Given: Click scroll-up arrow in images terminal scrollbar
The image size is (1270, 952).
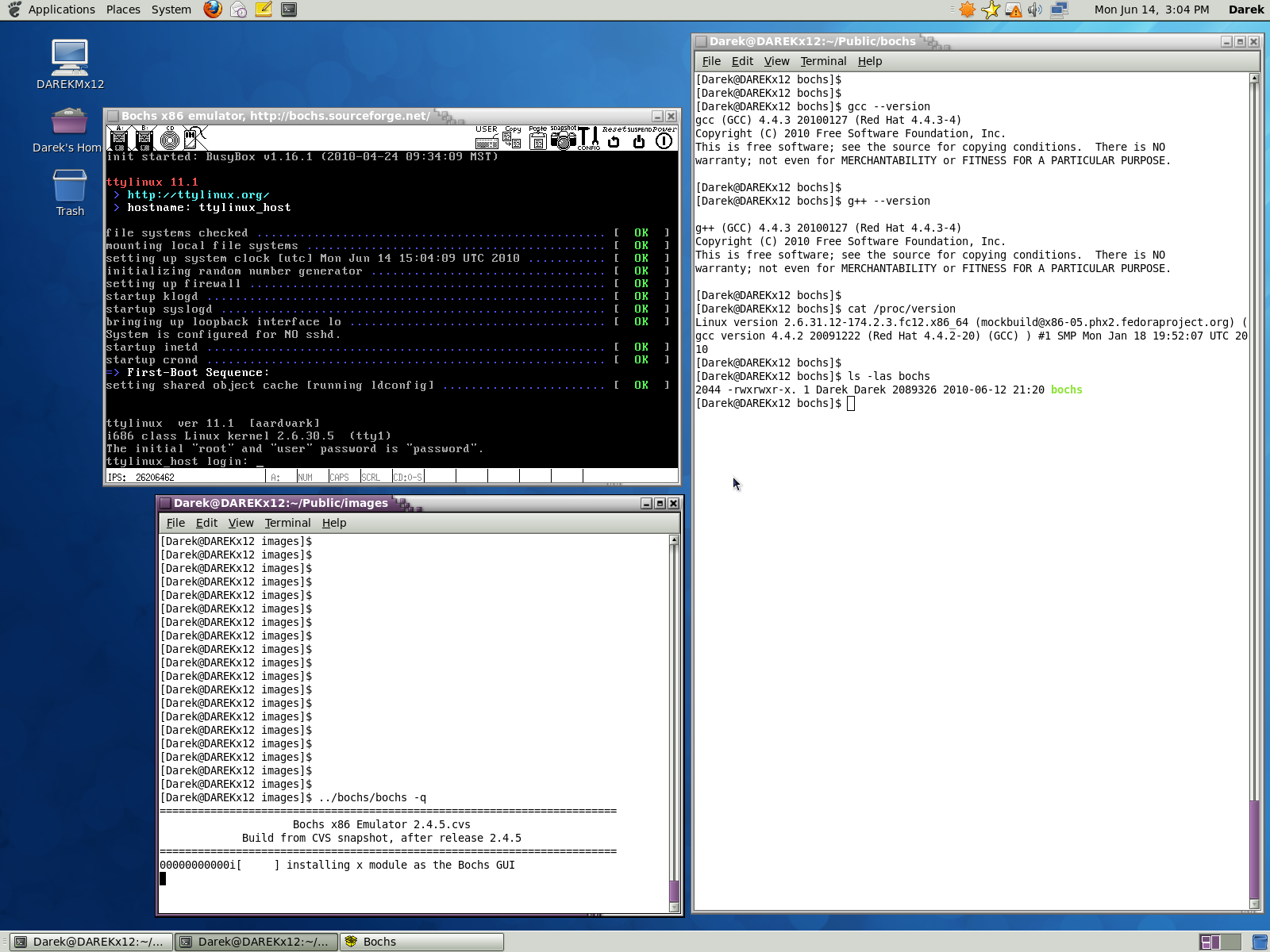Looking at the screenshot, I should (674, 539).
